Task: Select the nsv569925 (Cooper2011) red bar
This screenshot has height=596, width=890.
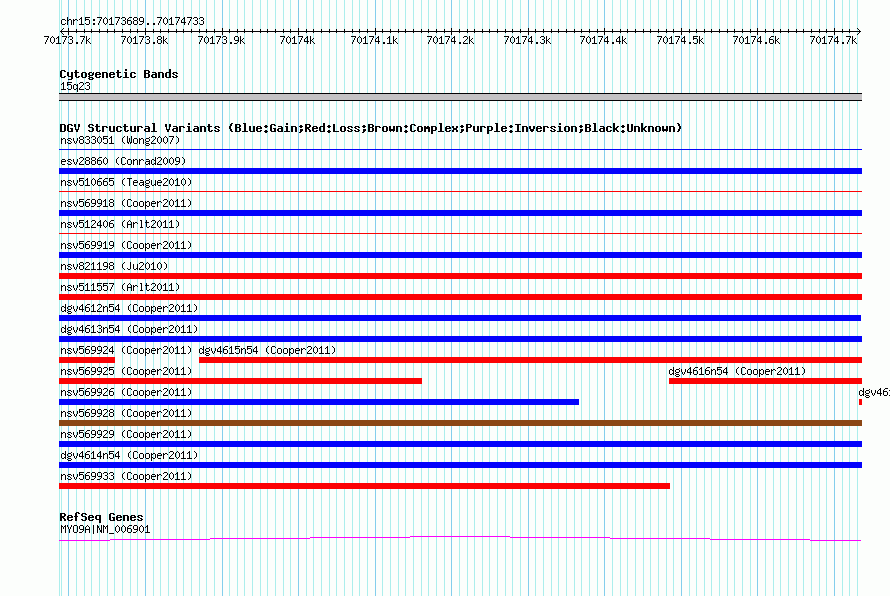Action: (x=240, y=381)
